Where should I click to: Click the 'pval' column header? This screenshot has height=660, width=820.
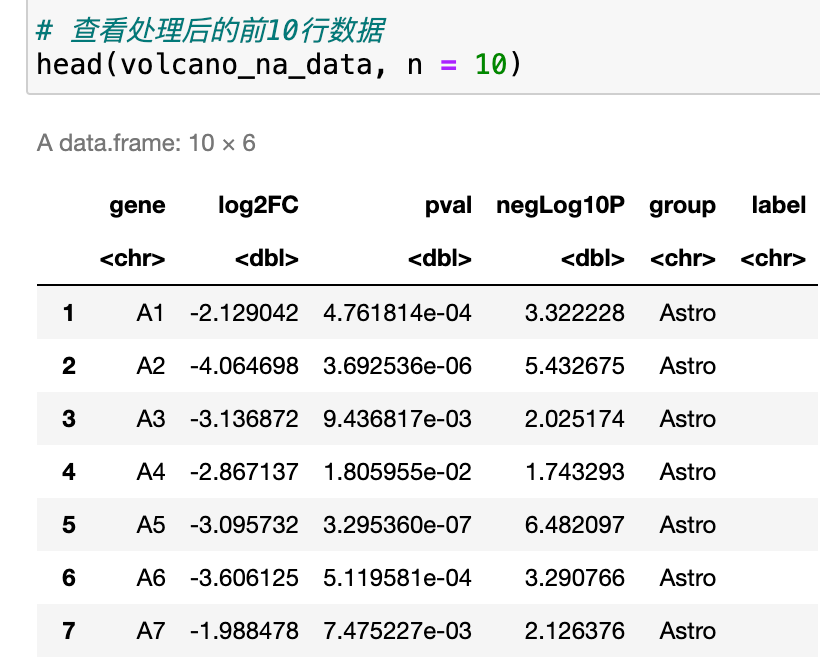click(x=448, y=205)
